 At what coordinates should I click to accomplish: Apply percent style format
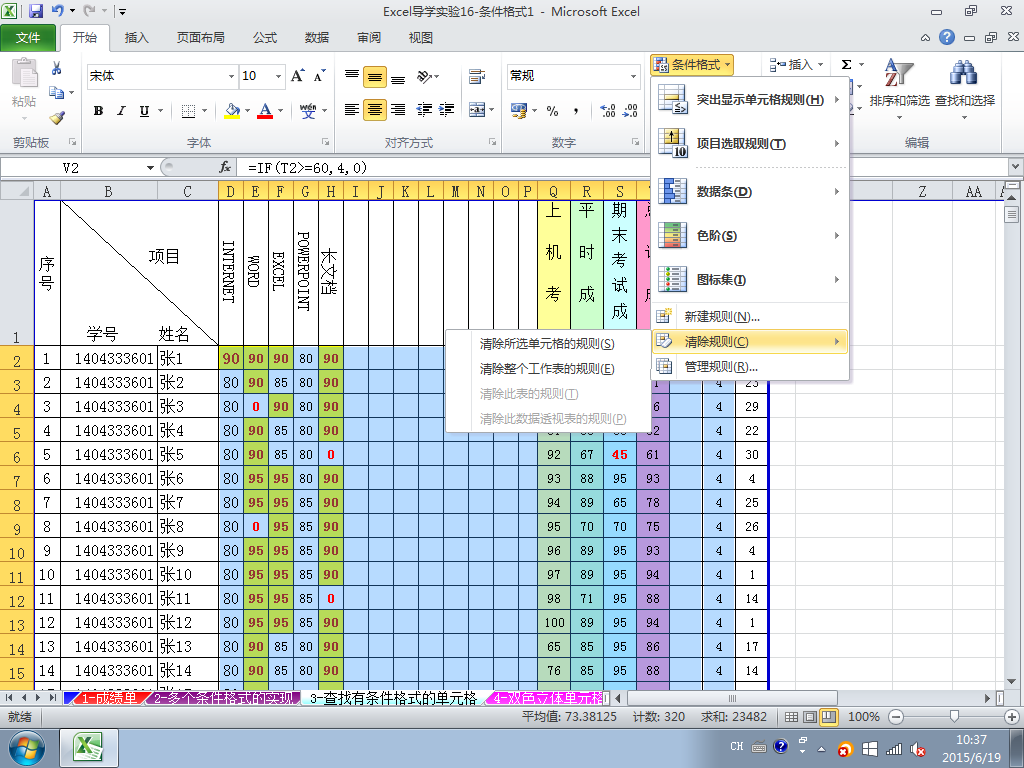[552, 111]
